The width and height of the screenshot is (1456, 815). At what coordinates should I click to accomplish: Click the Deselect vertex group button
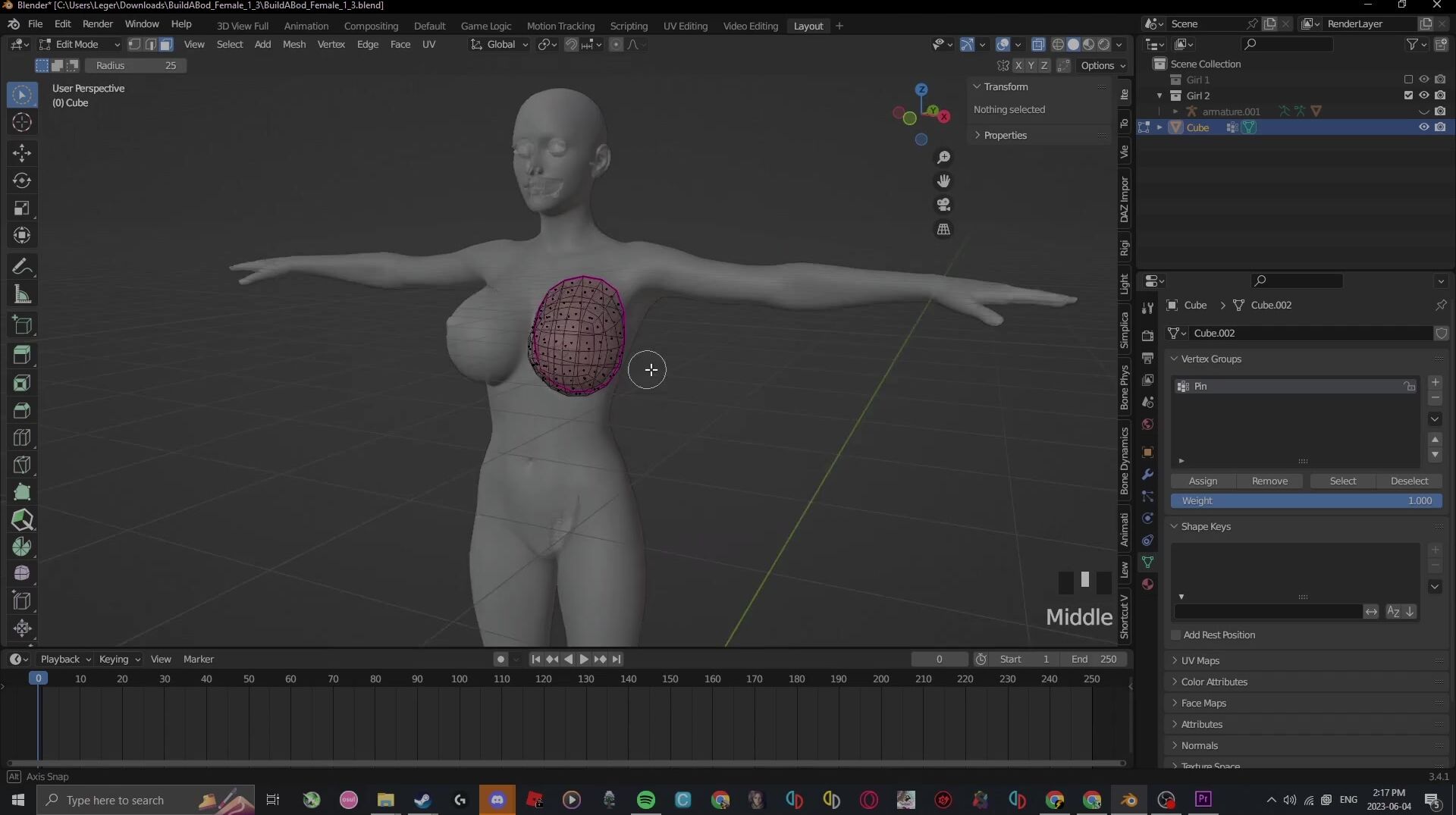[1408, 481]
